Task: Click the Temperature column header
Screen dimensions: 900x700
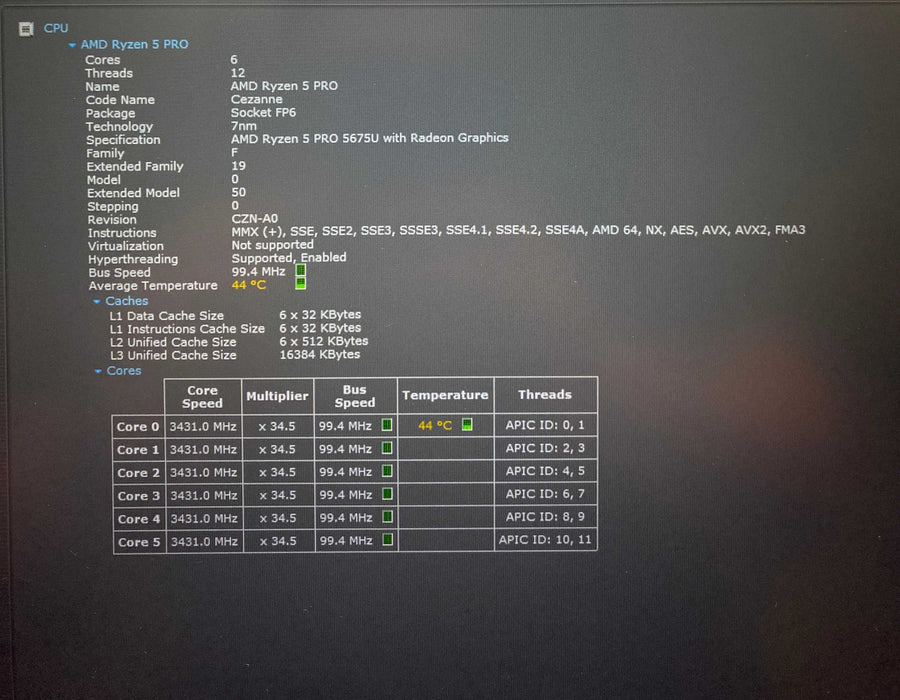Action: (445, 395)
